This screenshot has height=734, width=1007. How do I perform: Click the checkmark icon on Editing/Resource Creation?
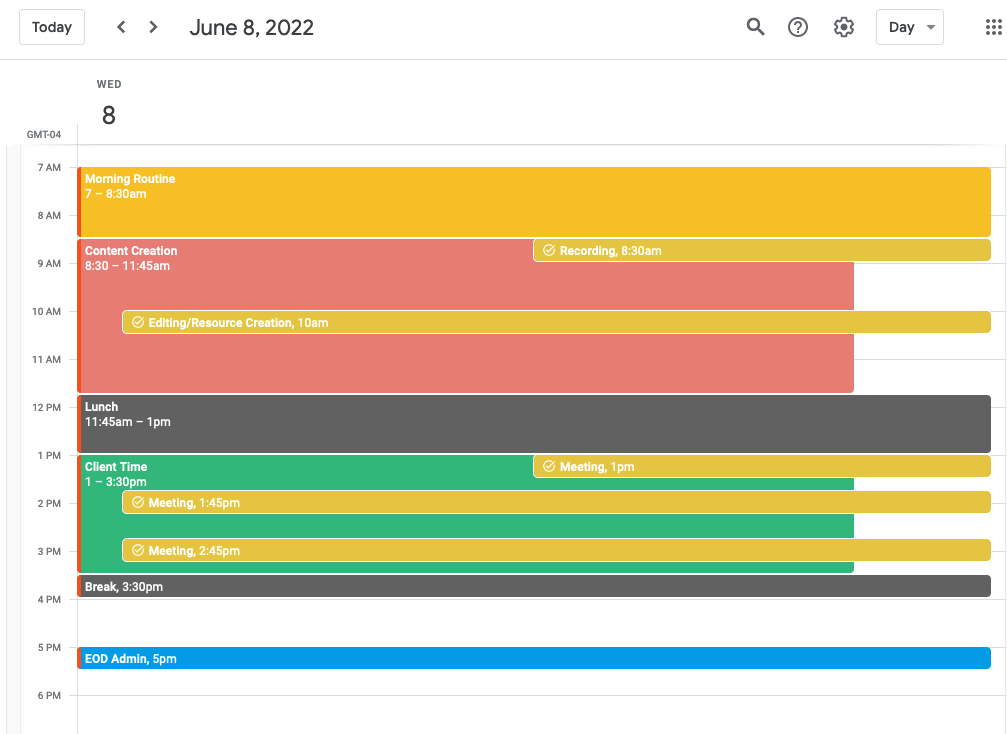coord(137,322)
